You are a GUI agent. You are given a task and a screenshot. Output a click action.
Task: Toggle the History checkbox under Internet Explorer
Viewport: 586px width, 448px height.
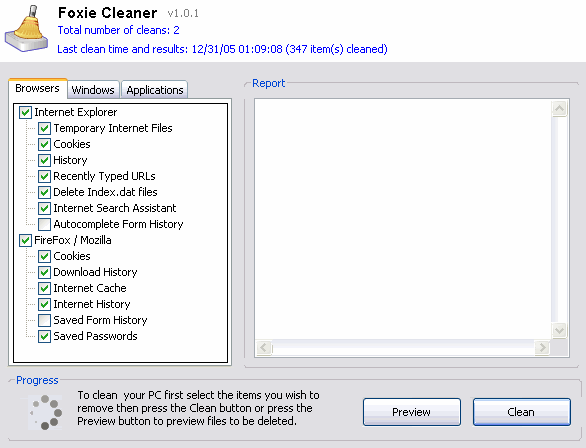[x=44, y=160]
